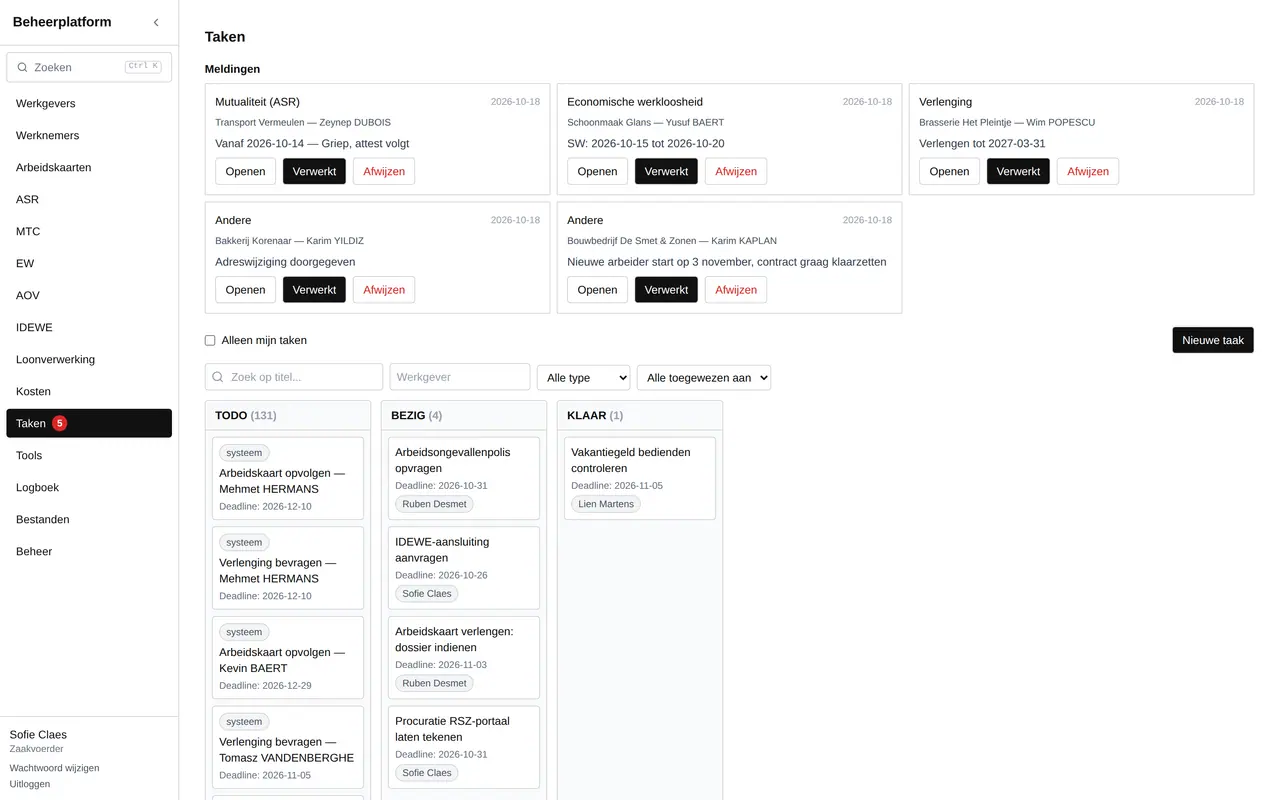Screen dimensions: 1280x800
Task: Select task IDEWE-aansluiting aanvragen
Action: [x=464, y=568]
